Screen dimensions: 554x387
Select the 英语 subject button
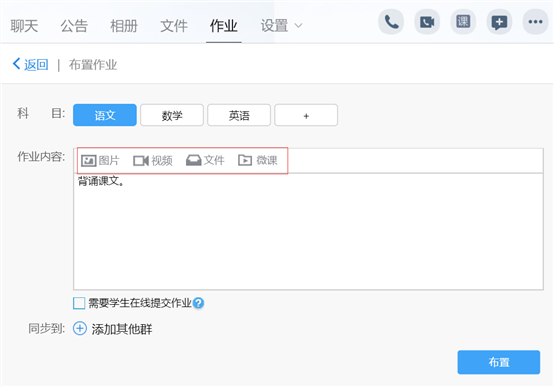(x=239, y=115)
